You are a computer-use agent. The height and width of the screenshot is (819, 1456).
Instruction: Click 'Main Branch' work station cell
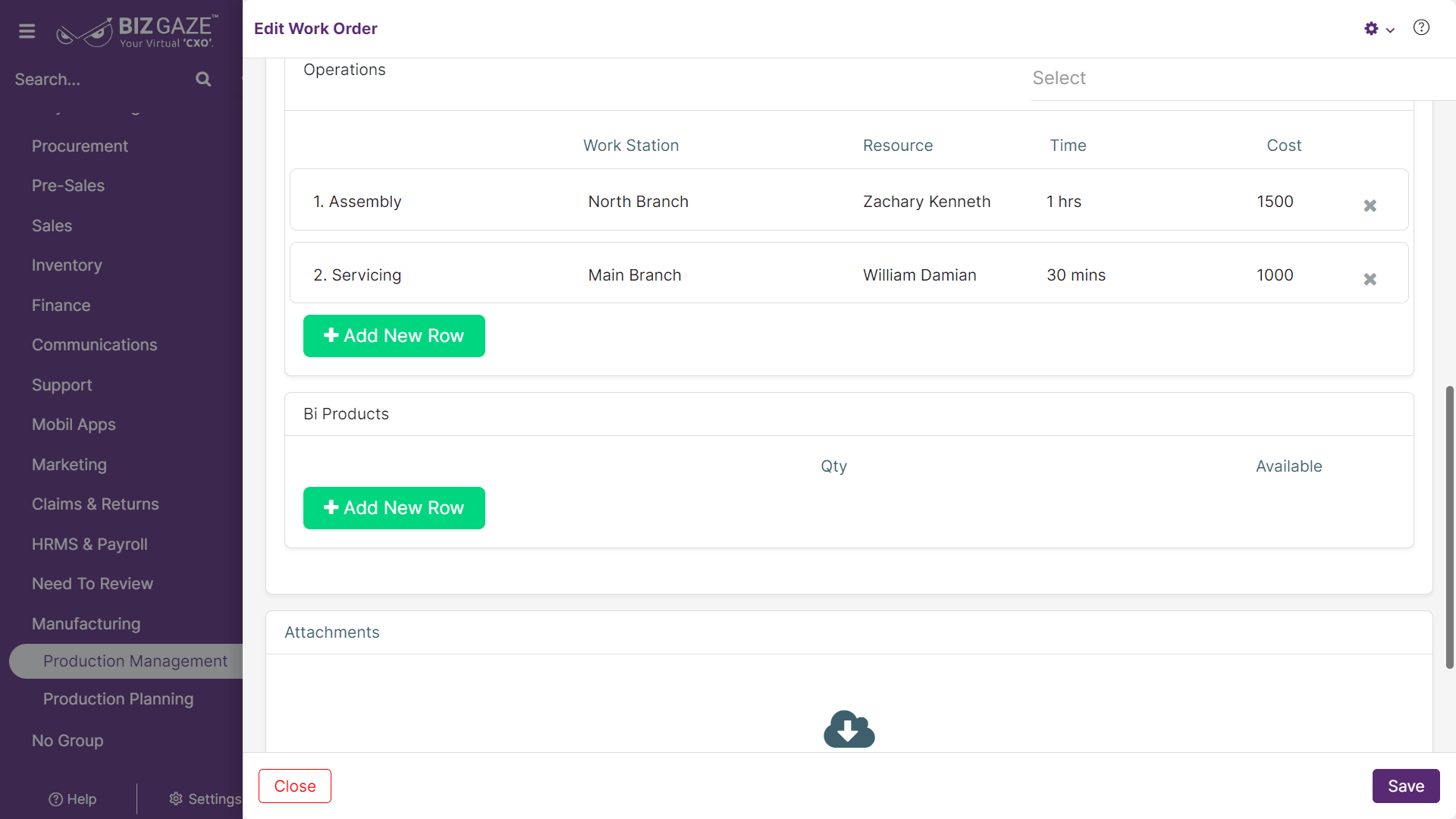click(x=635, y=275)
